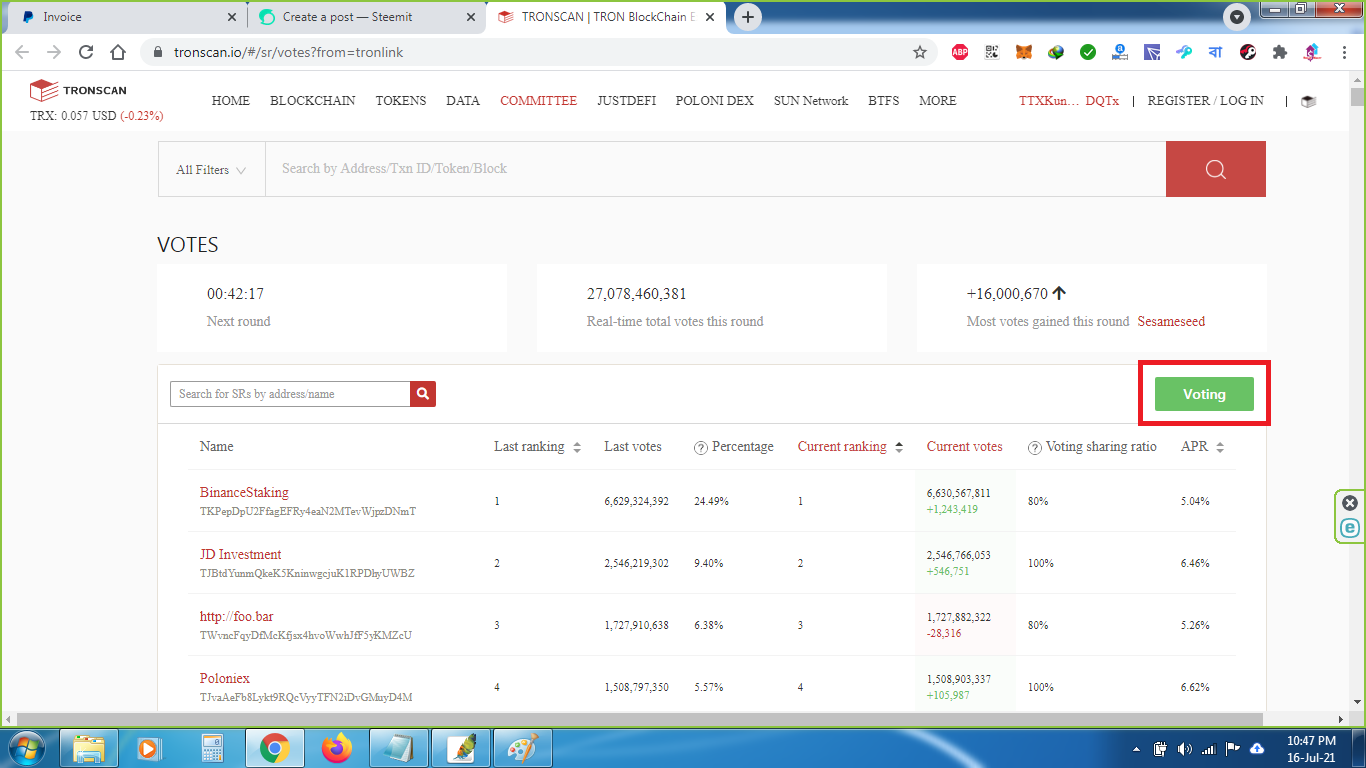Open the Chrome profile dropdown arrow
This screenshot has height=768, width=1366.
point(1237,17)
